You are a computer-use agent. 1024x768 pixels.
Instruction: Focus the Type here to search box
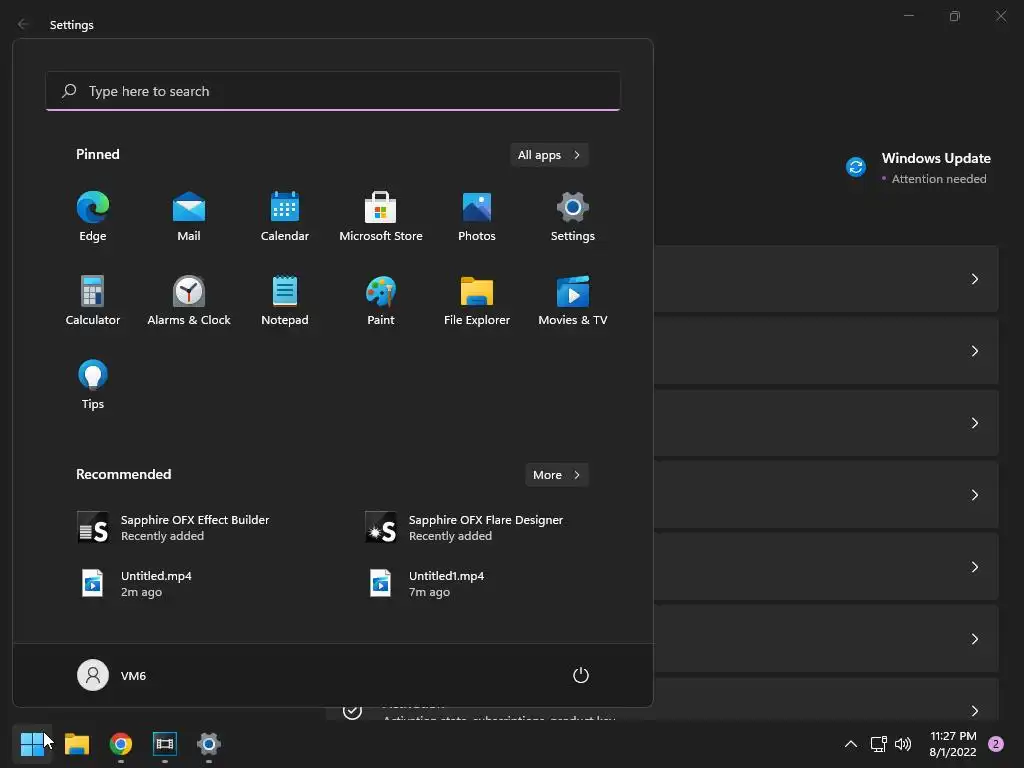click(333, 91)
